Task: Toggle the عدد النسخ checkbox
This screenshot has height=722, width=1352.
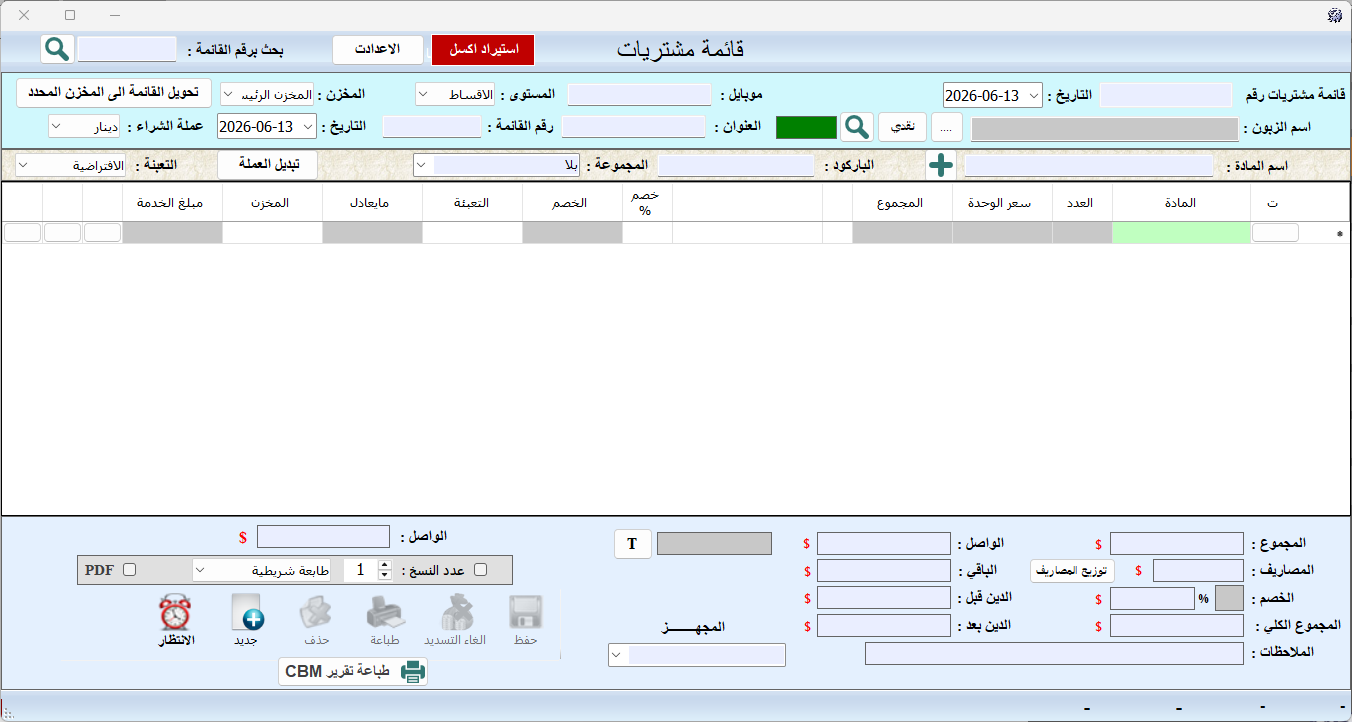Action: click(x=481, y=570)
